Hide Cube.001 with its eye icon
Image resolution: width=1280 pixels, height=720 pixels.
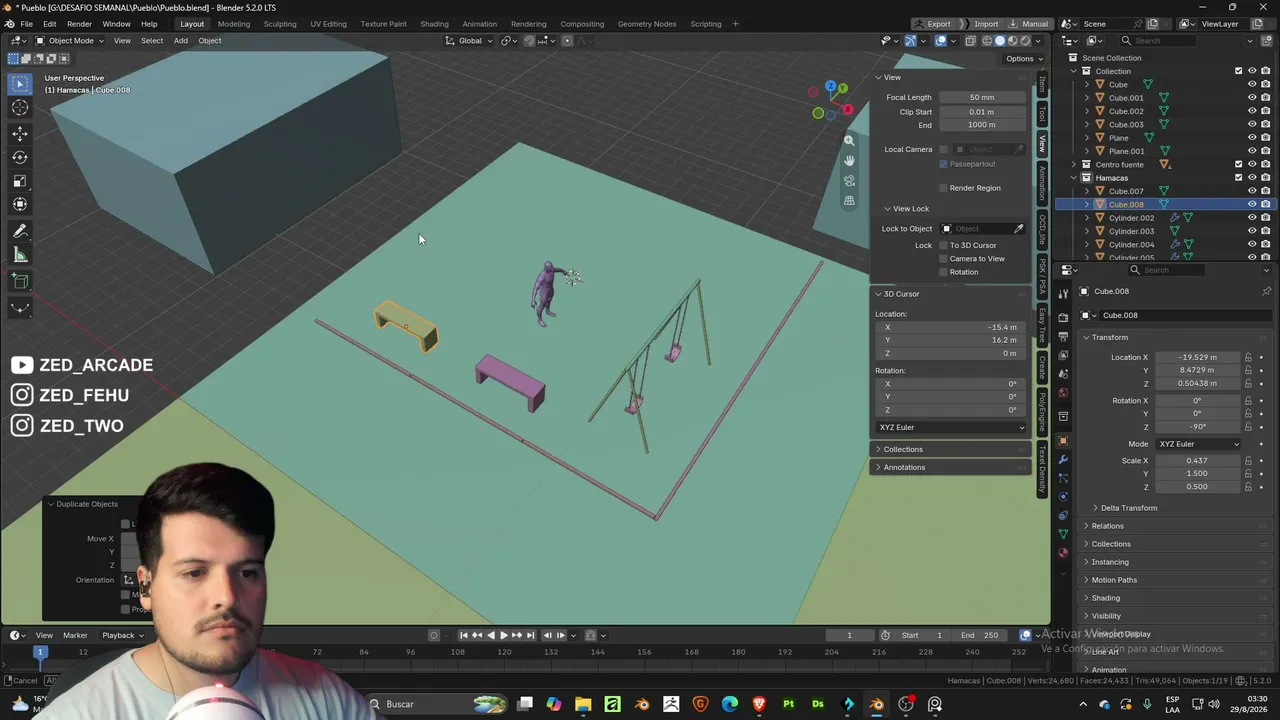(1251, 98)
